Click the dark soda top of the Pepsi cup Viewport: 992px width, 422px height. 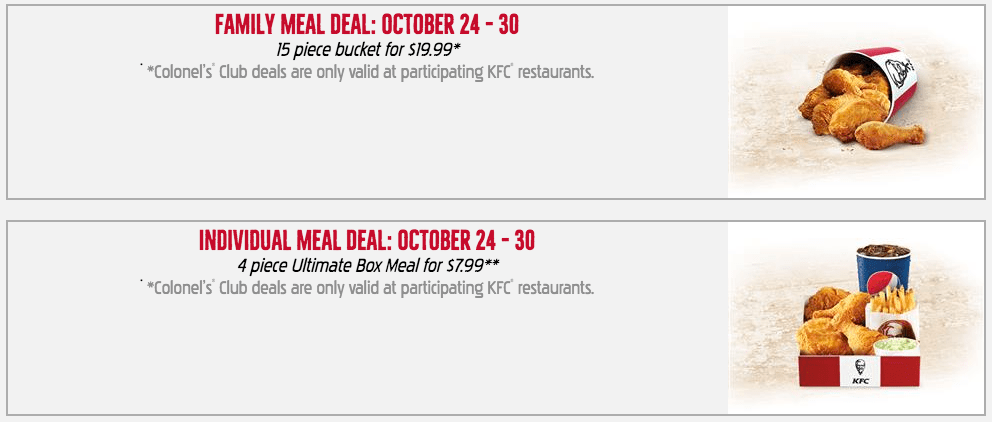point(884,251)
